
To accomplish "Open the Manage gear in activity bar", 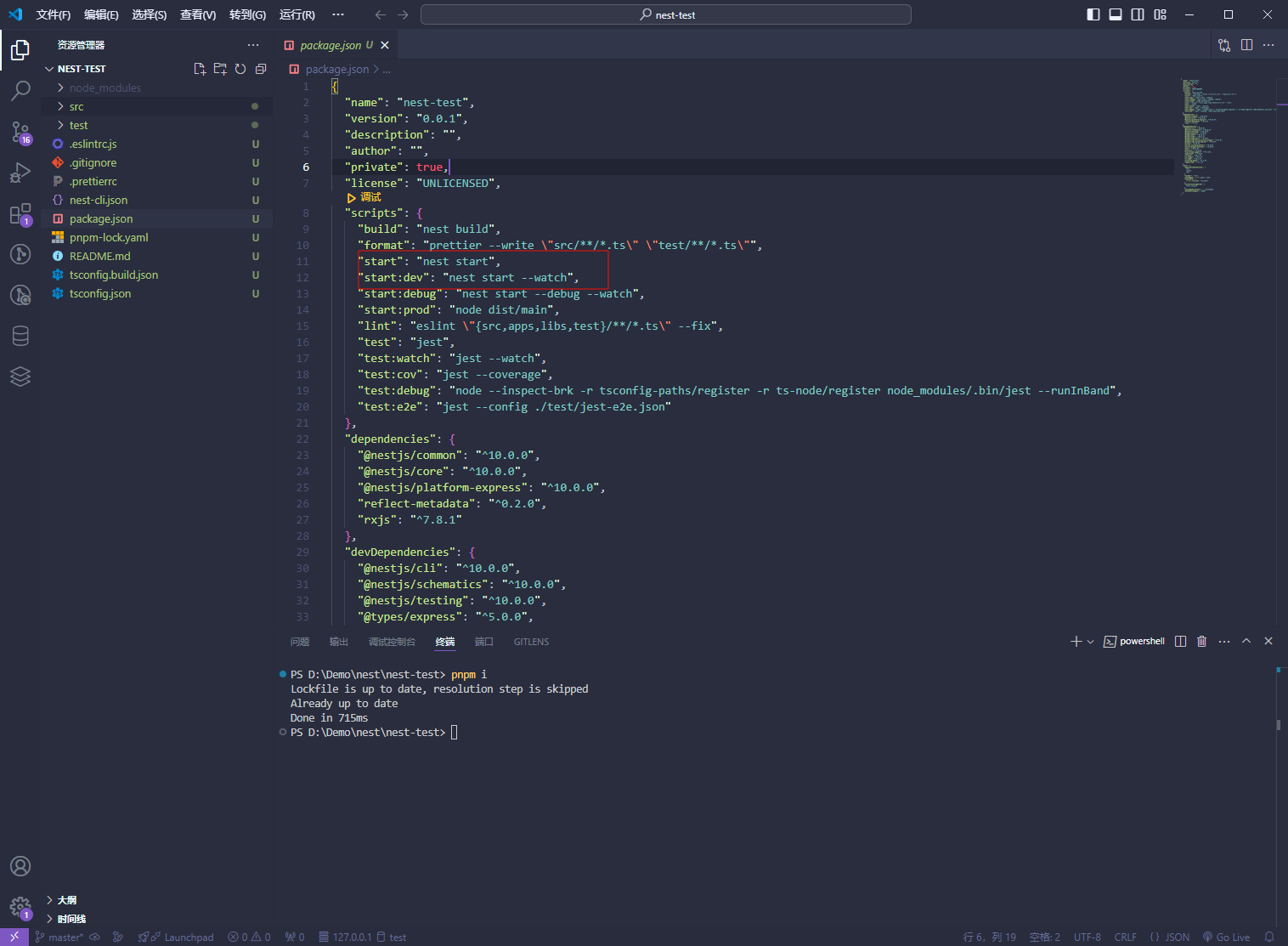I will click(x=20, y=907).
